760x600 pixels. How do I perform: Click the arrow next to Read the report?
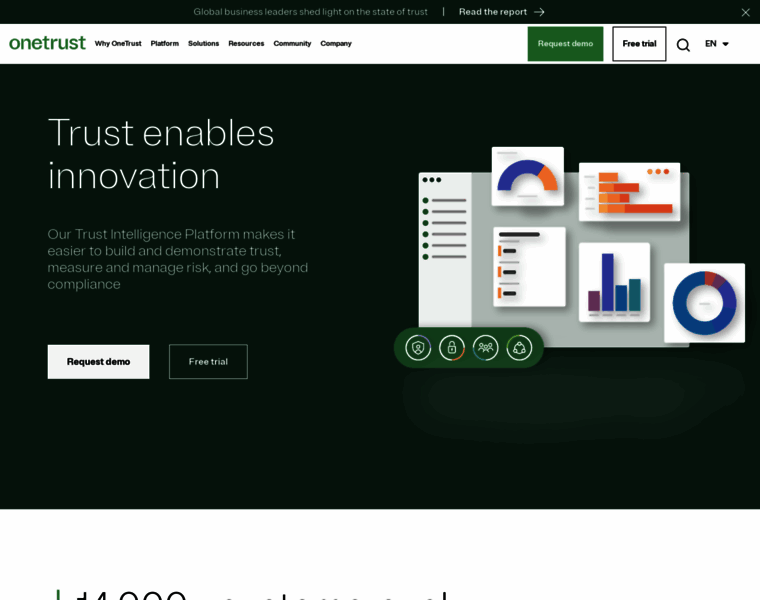pyautogui.click(x=539, y=12)
